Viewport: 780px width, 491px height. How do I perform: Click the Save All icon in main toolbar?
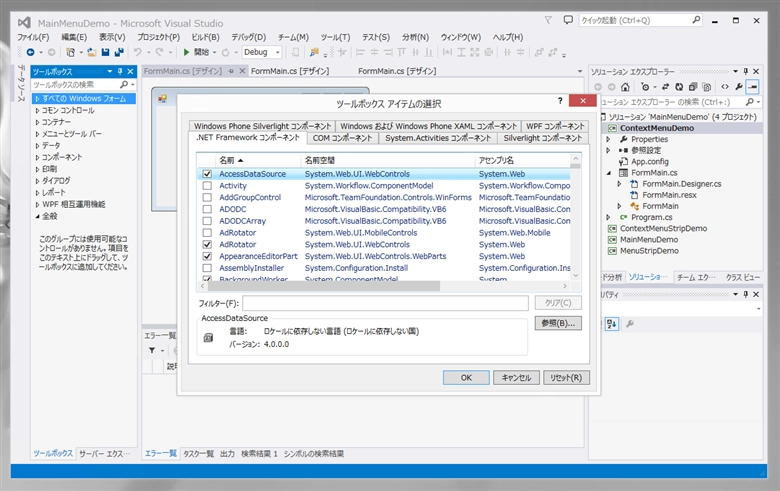click(x=119, y=52)
